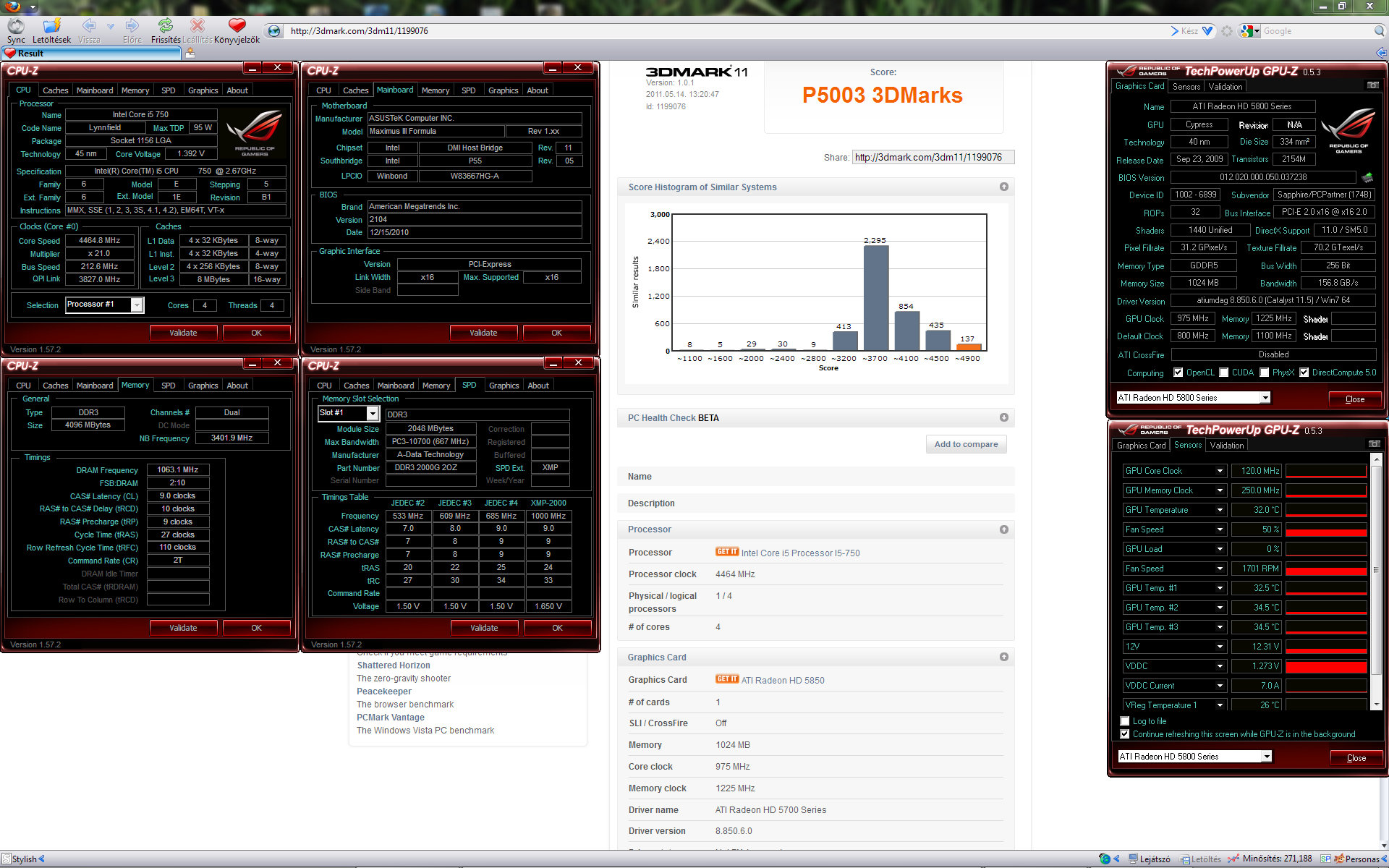Open Graphics tab in Mainboard CPU-Z window
Image resolution: width=1389 pixels, height=868 pixels.
coord(504,90)
